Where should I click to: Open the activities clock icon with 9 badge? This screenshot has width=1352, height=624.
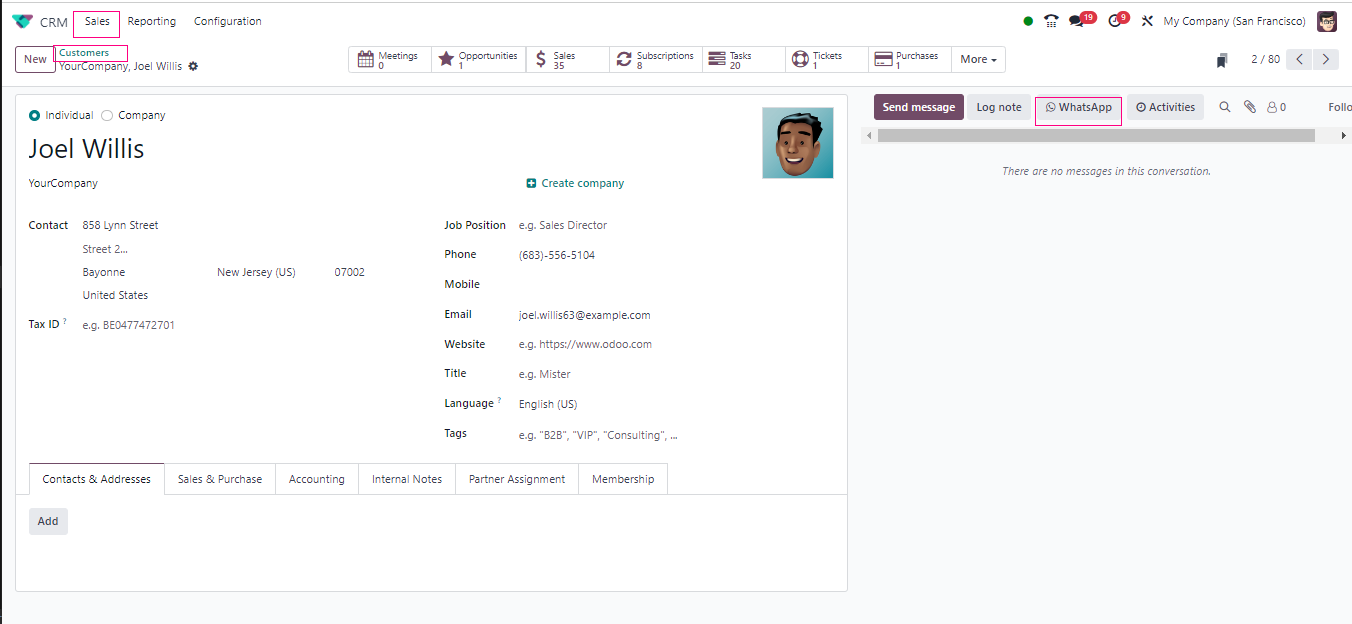(x=1115, y=21)
